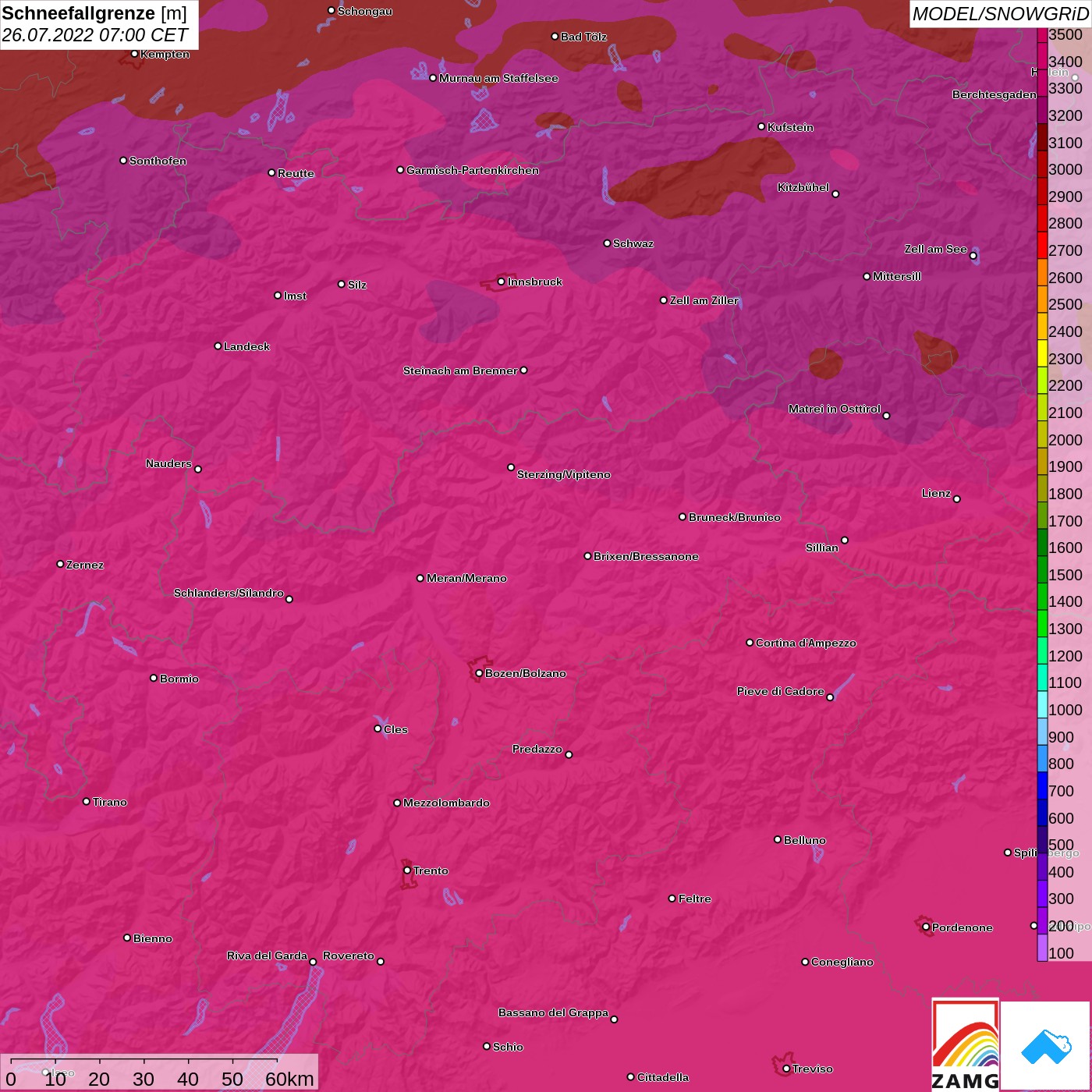Click the Meran/Merano city label
Image resolution: width=1092 pixels, height=1092 pixels.
tap(466, 578)
